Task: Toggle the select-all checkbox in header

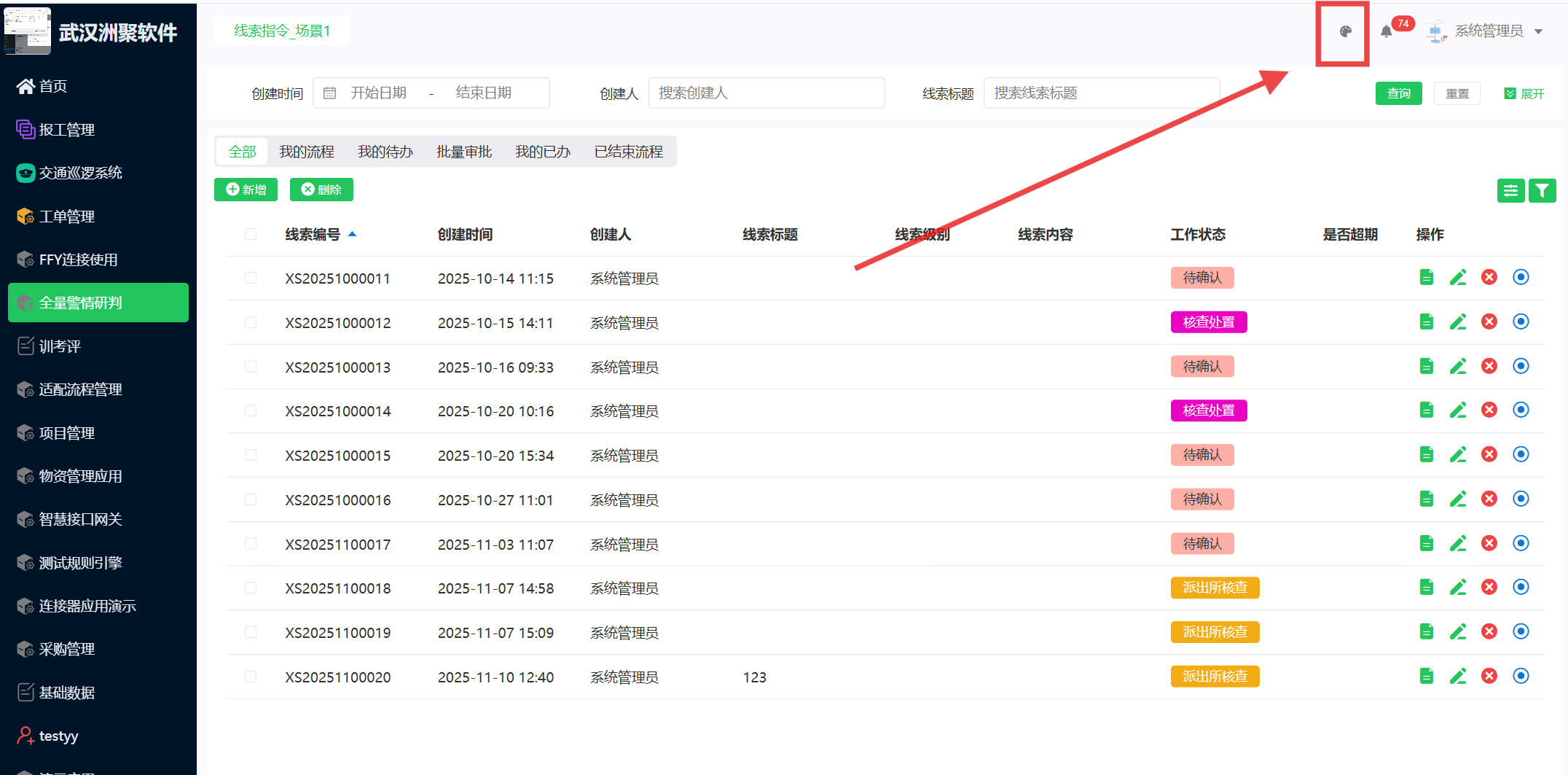Action: [x=251, y=234]
